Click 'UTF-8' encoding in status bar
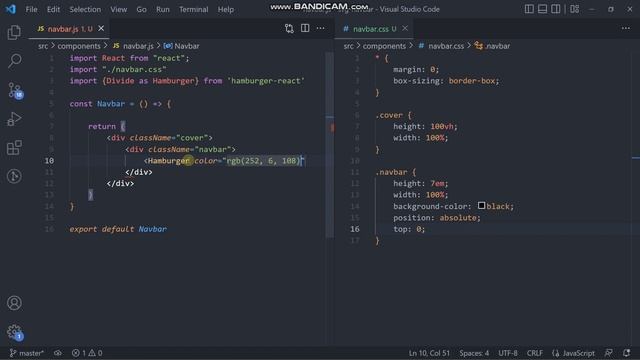The image size is (640, 360). 508,353
